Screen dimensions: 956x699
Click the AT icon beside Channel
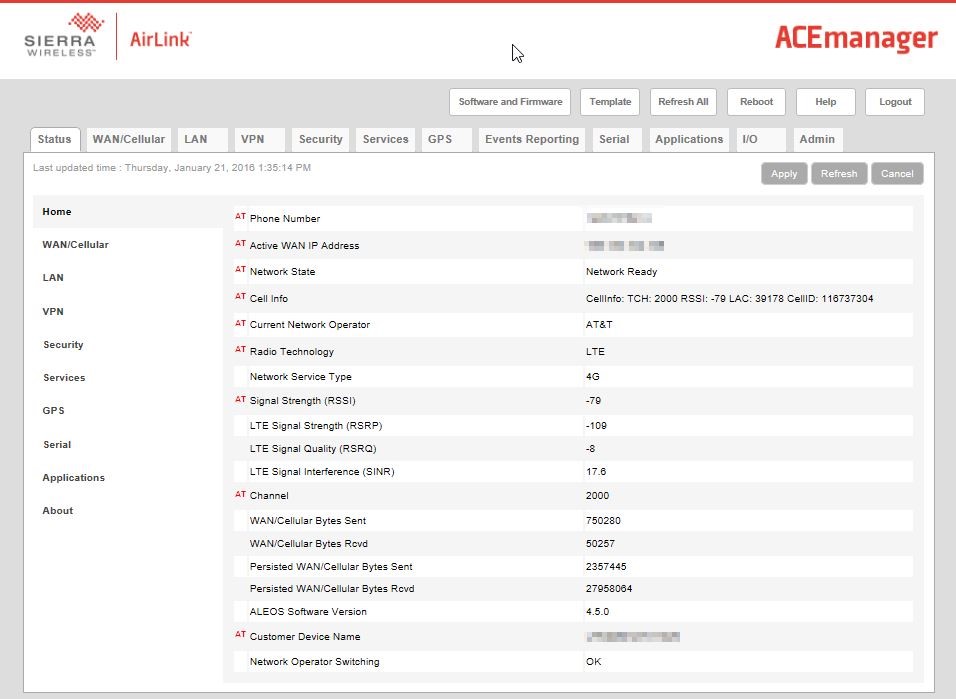point(240,494)
